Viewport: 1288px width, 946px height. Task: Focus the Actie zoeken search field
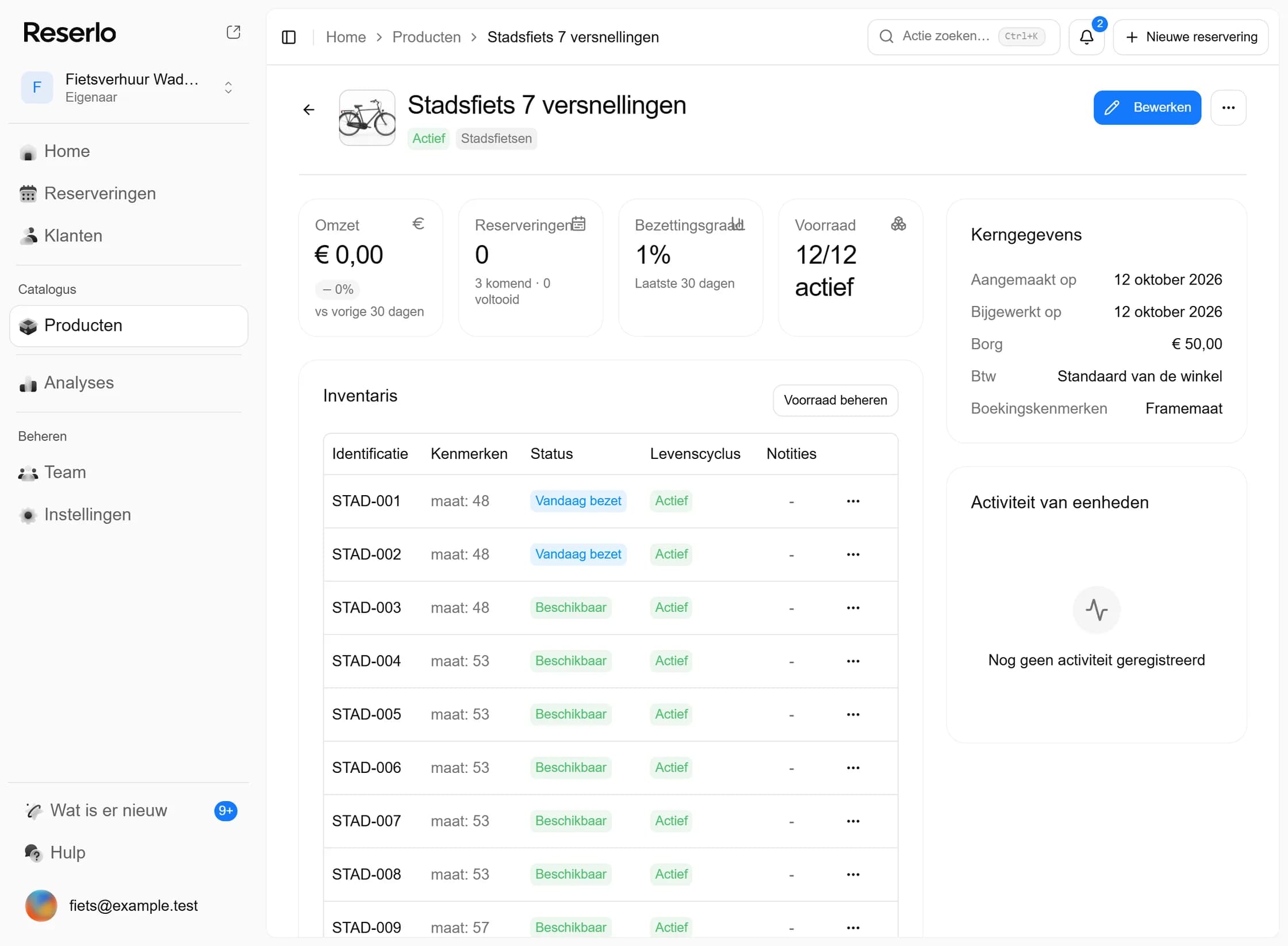pos(963,37)
